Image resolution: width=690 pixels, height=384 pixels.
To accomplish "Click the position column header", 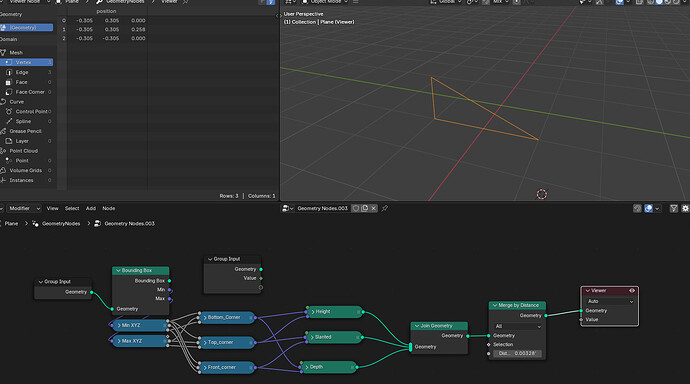I will click(x=106, y=11).
